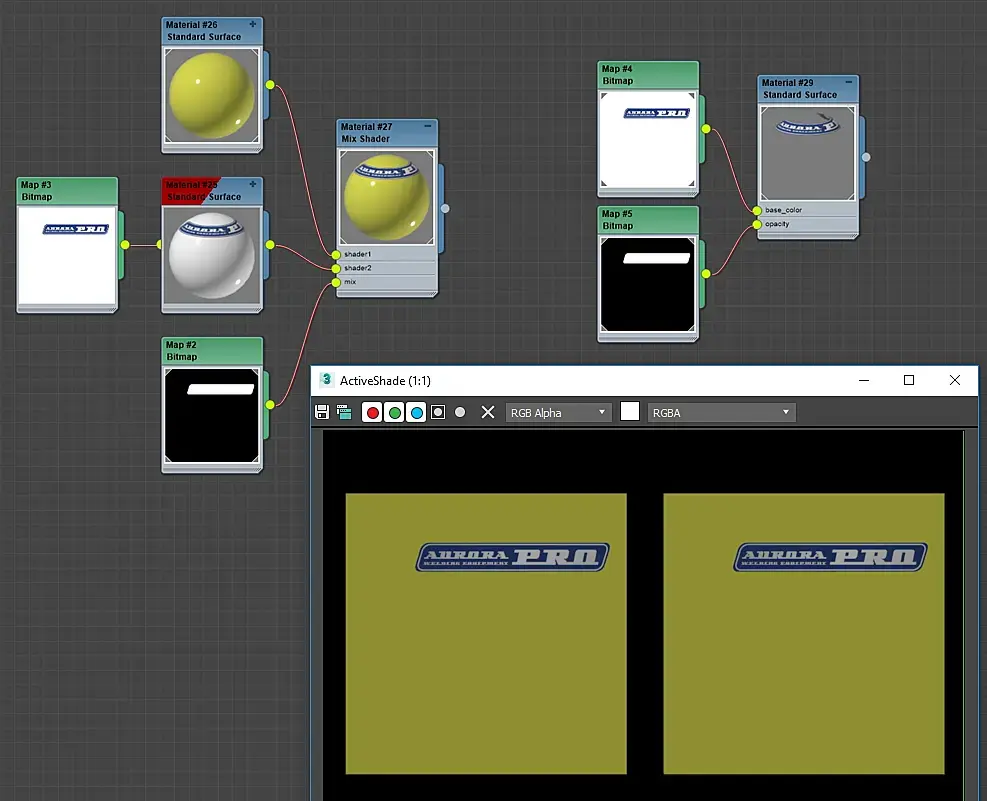Screen dimensions: 987x801
Task: Click the Monochrome circle icon
Action: 460,412
